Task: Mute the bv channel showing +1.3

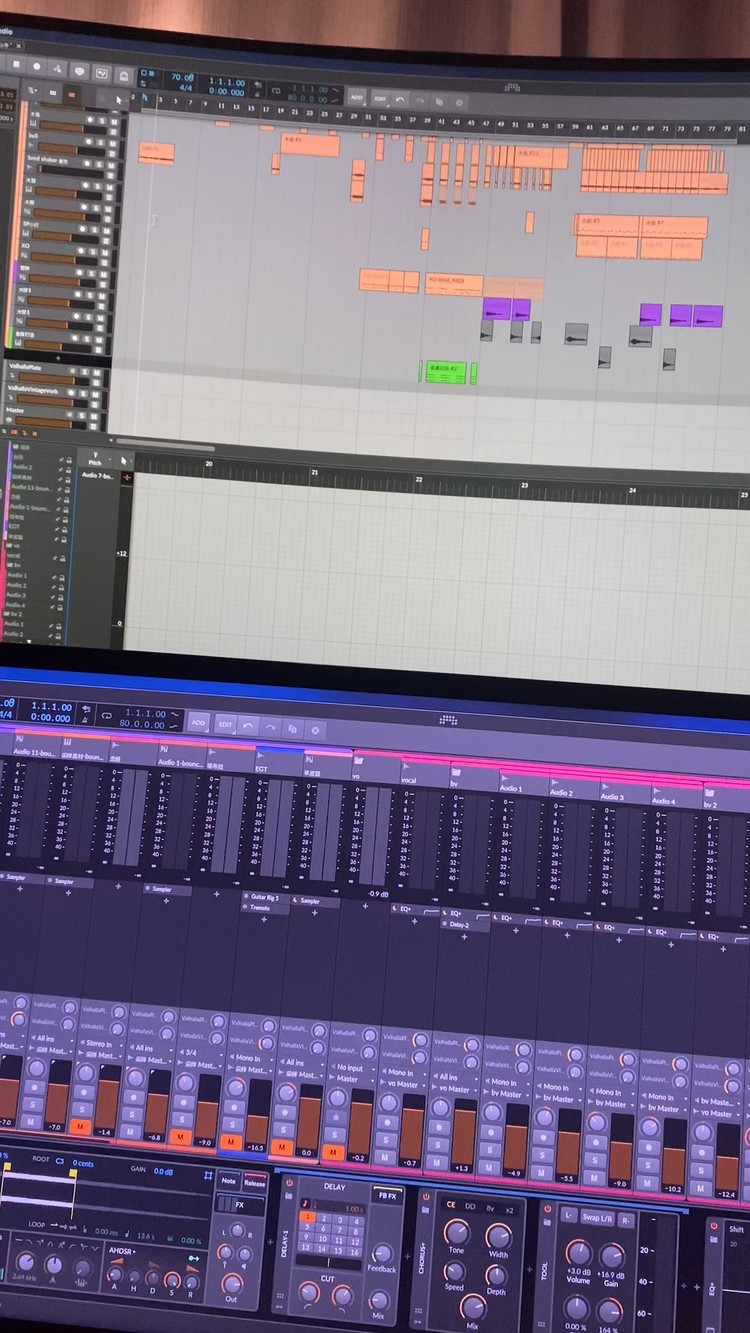Action: point(437,1163)
